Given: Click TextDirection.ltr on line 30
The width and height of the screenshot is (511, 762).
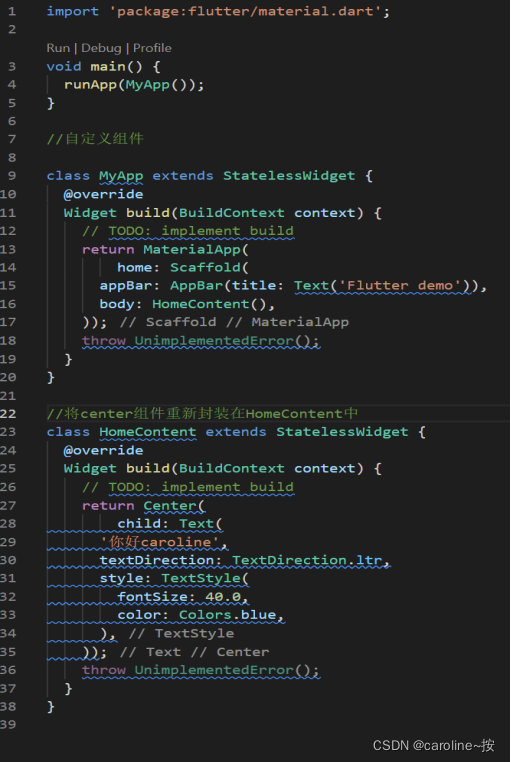Looking at the screenshot, I should tap(307, 560).
